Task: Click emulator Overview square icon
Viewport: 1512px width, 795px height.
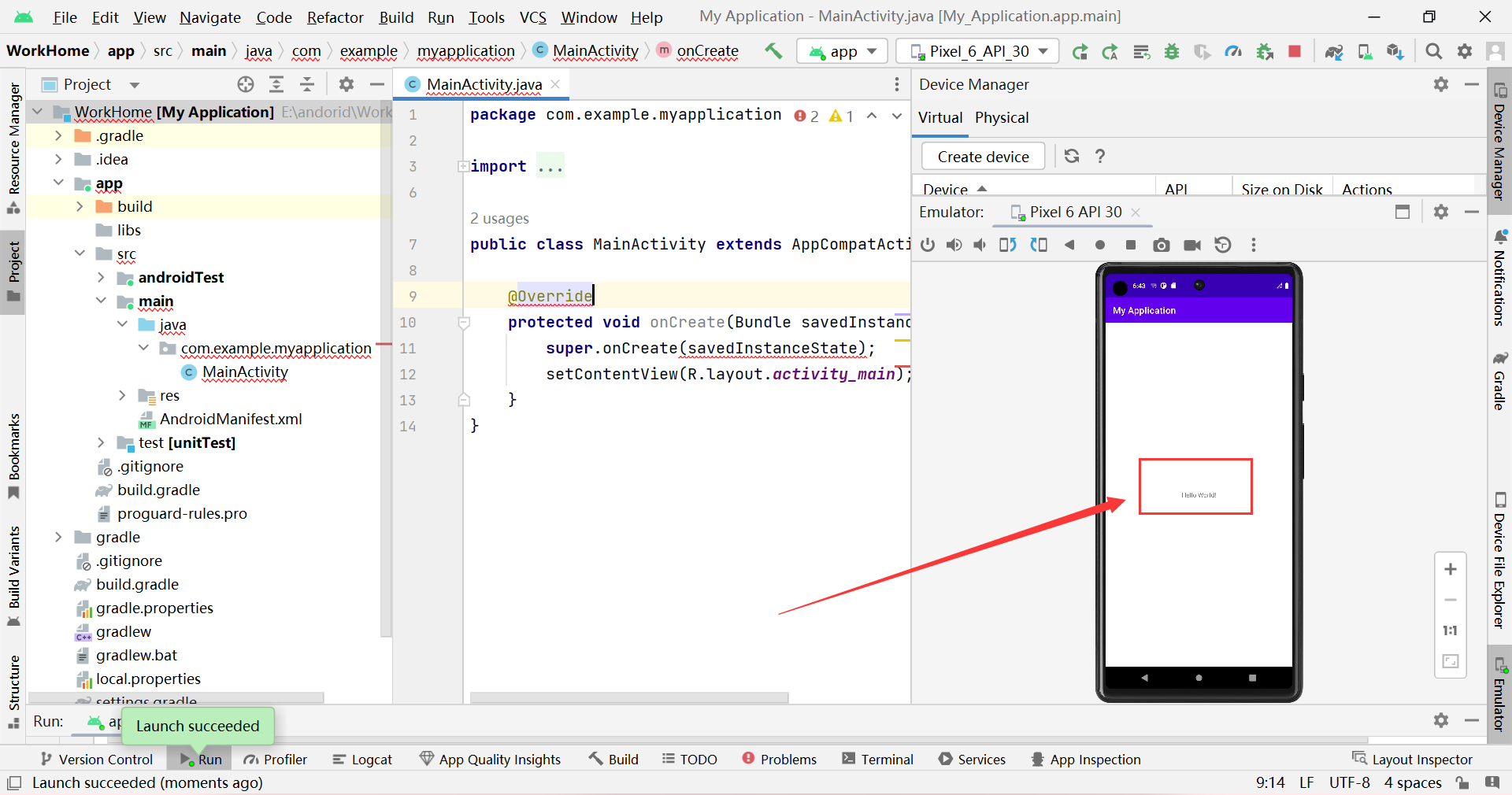Action: click(x=1131, y=245)
